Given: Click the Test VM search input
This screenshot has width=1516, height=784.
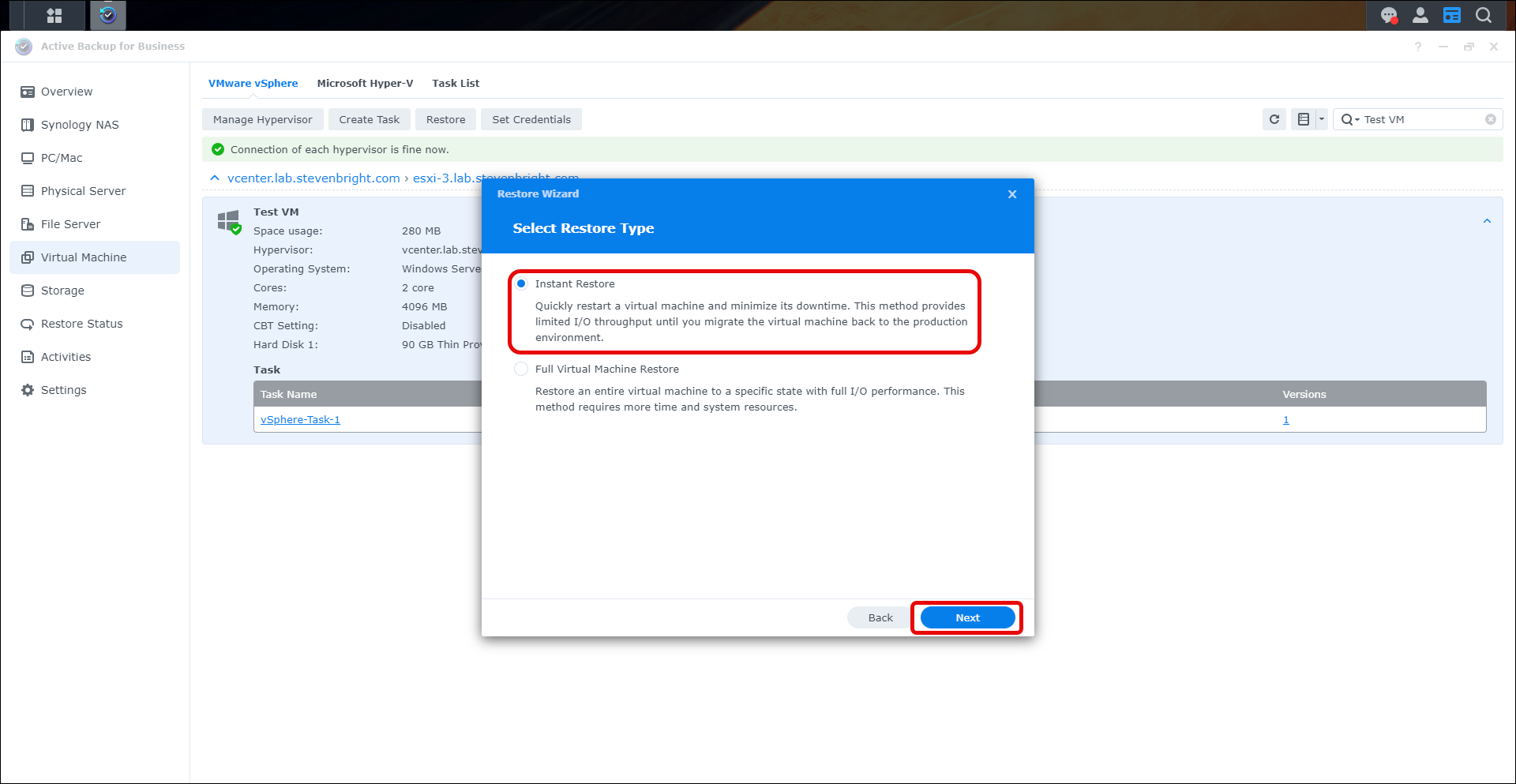Looking at the screenshot, I should pos(1421,119).
